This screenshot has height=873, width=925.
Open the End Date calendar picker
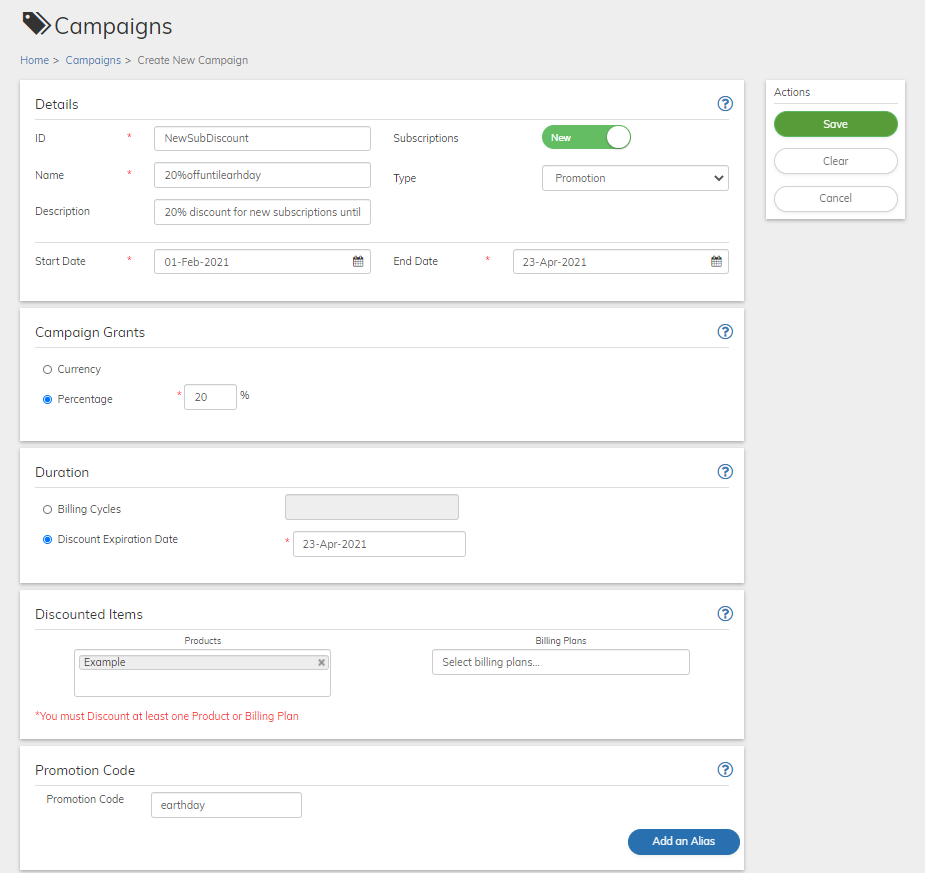[716, 261]
